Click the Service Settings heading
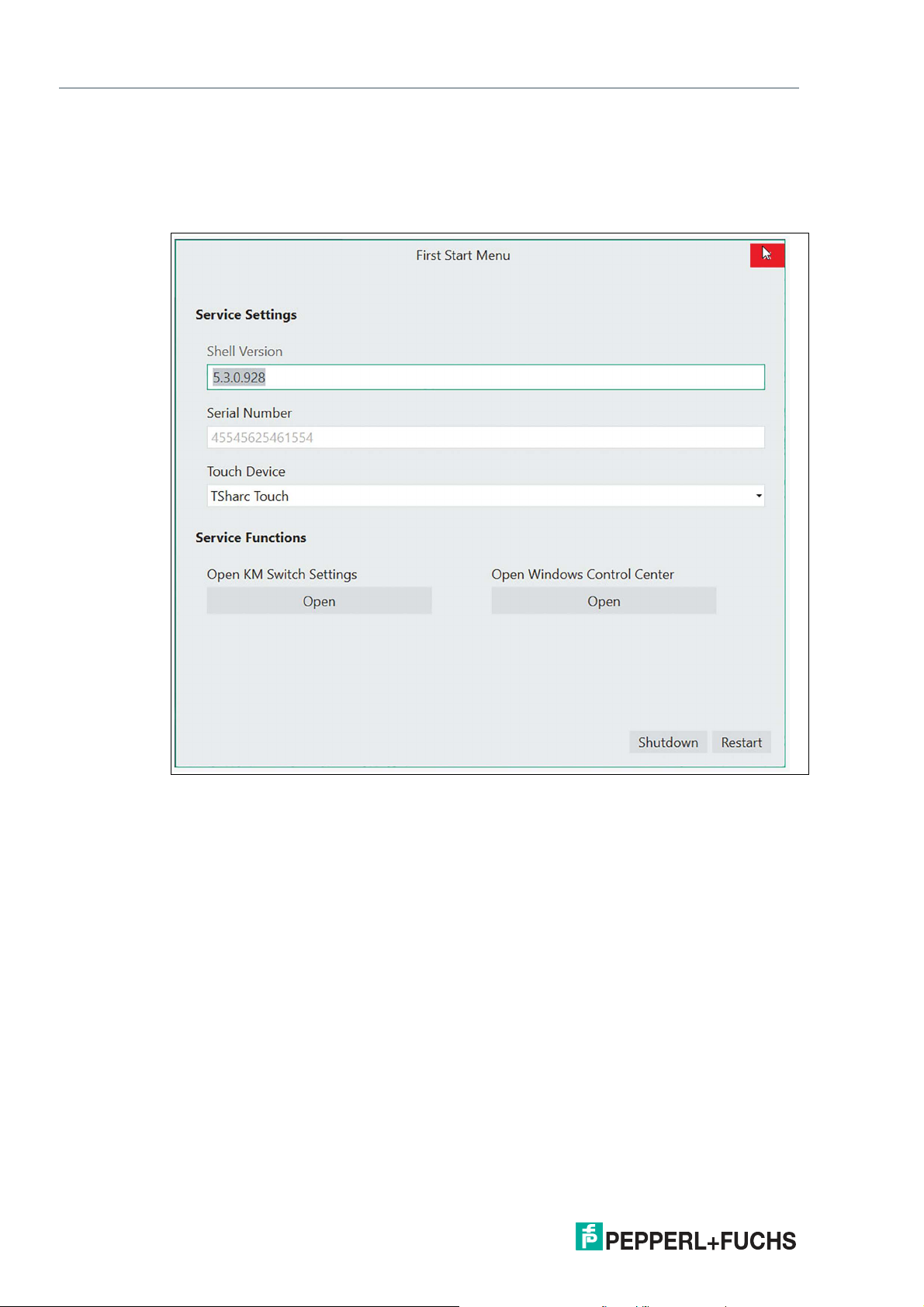924x1307 pixels. (246, 315)
